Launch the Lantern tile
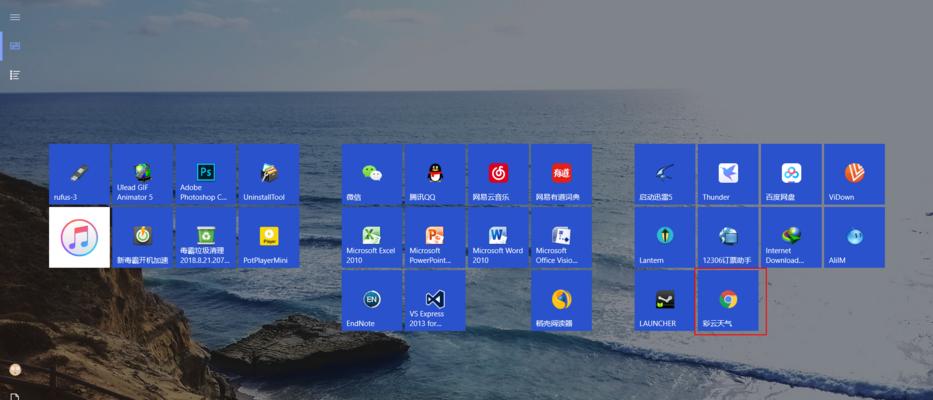The height and width of the screenshot is (400, 933). 665,238
